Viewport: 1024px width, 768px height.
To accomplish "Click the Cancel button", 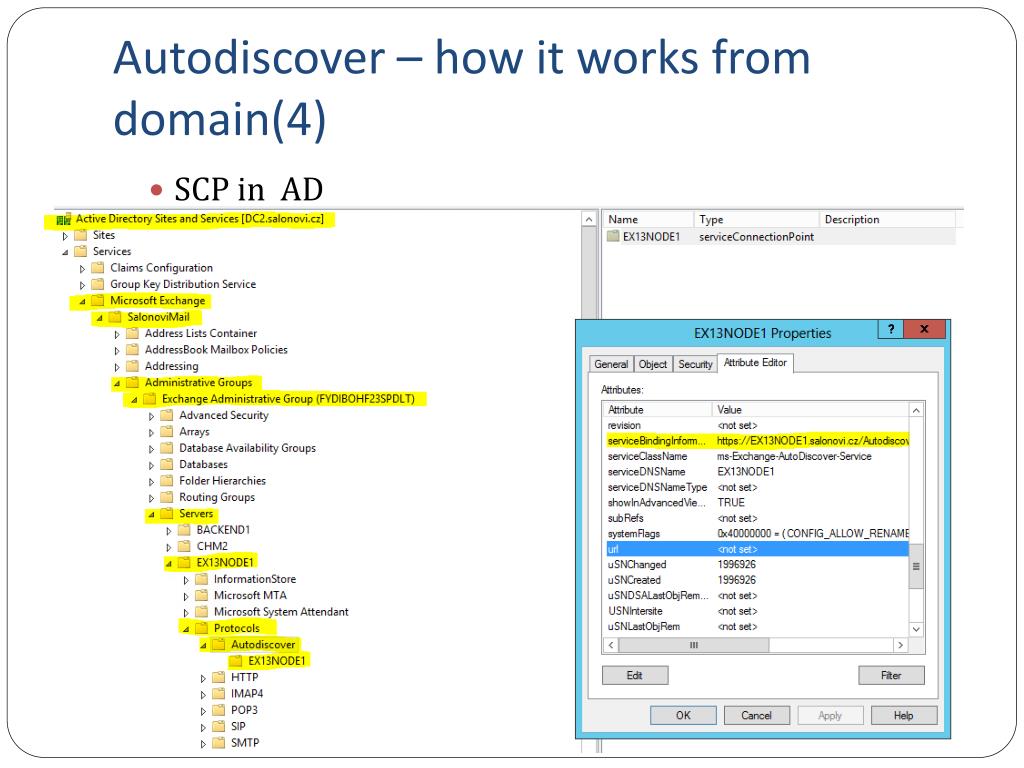I will coord(757,715).
